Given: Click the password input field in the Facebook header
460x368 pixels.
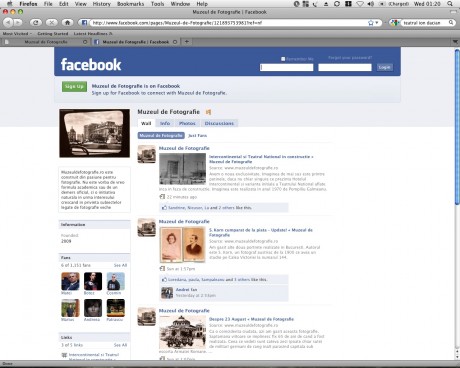Looking at the screenshot, I should [345, 67].
